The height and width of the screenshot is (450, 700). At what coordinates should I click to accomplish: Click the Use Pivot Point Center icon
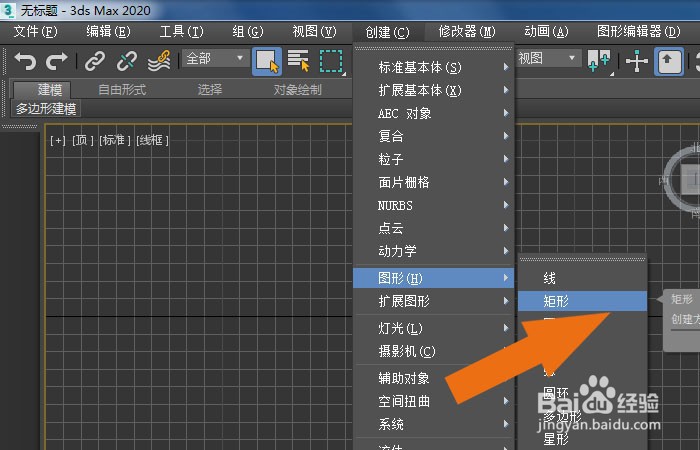tap(599, 61)
